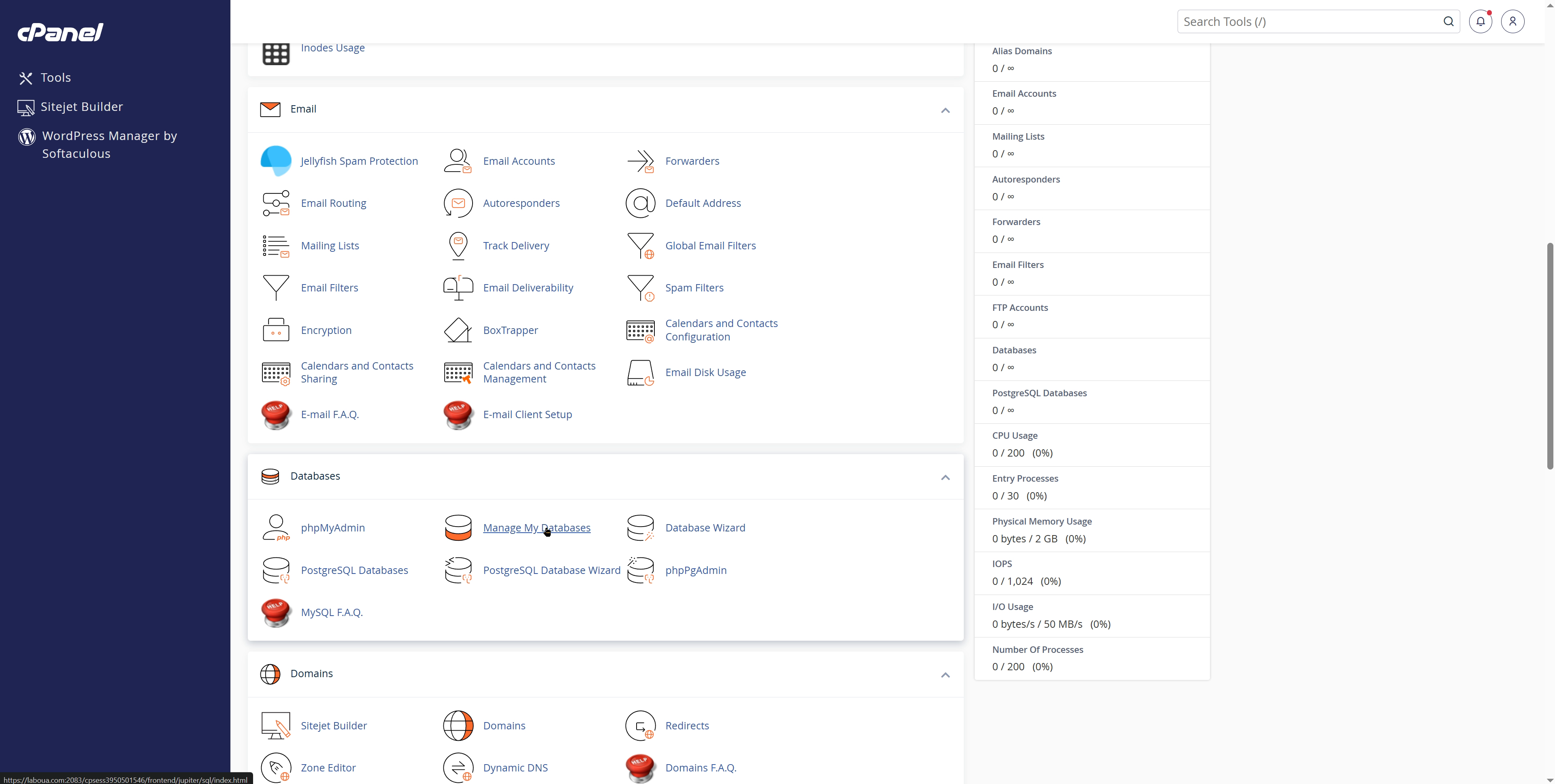Open the Database Wizard icon

(x=641, y=527)
